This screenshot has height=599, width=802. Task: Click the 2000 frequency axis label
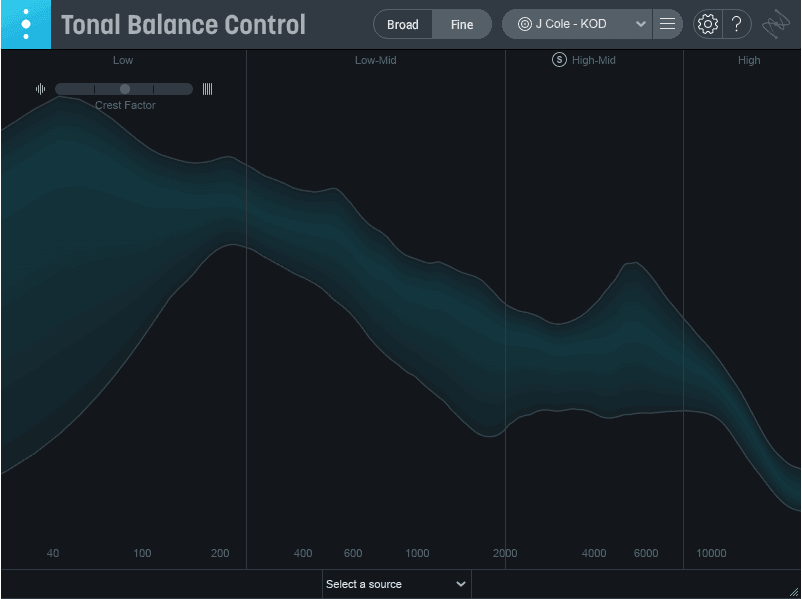[x=505, y=553]
